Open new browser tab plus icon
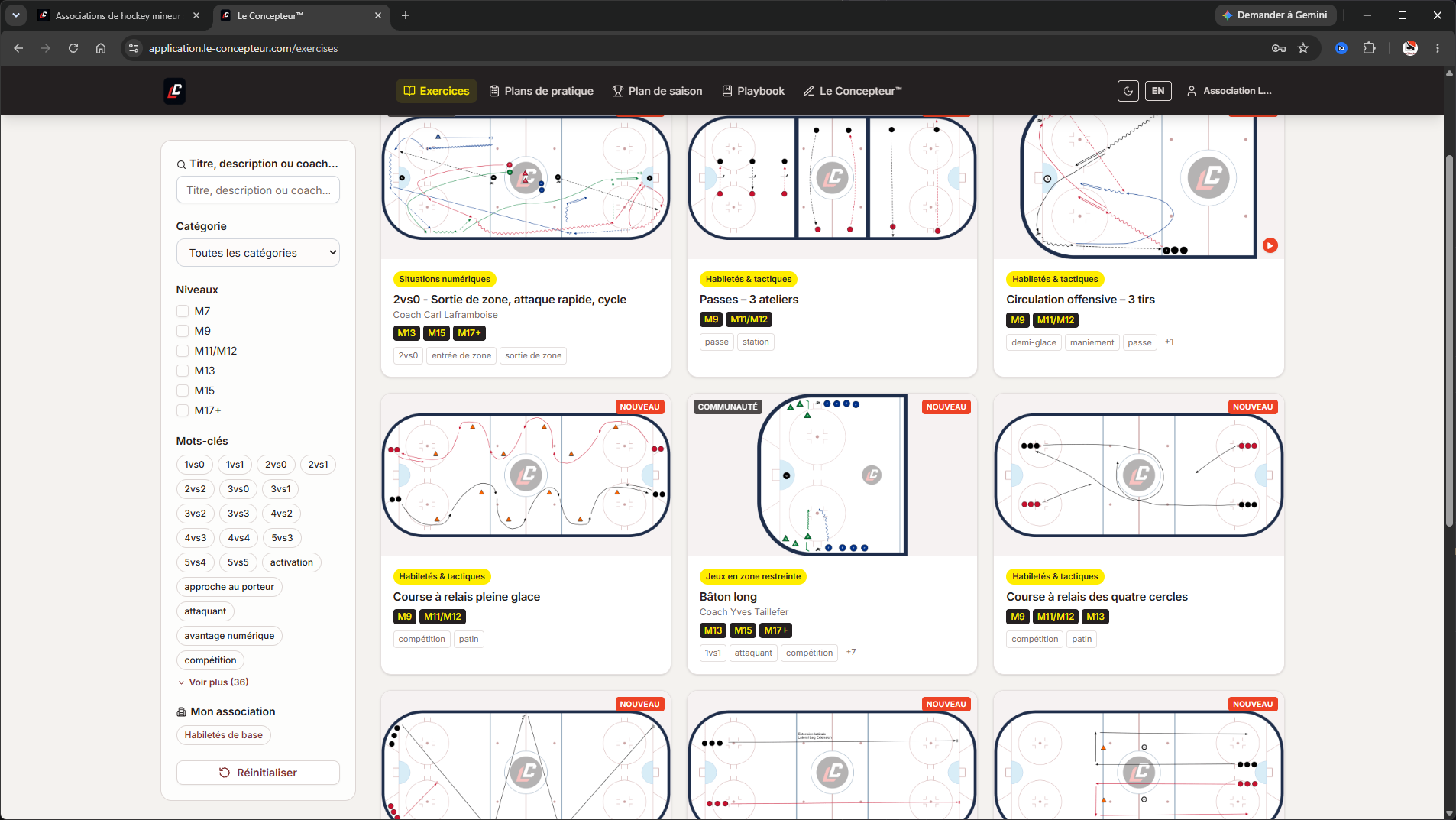Image resolution: width=1456 pixels, height=820 pixels. coord(406,15)
